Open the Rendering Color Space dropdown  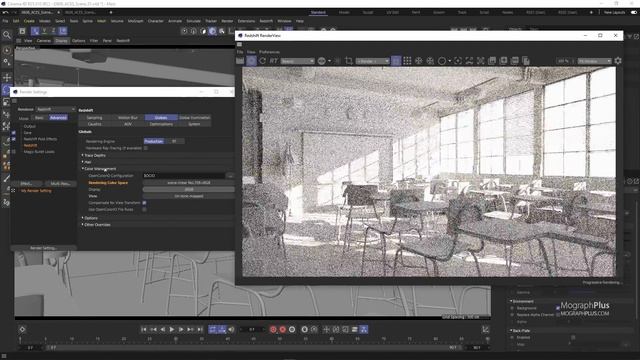[189, 183]
